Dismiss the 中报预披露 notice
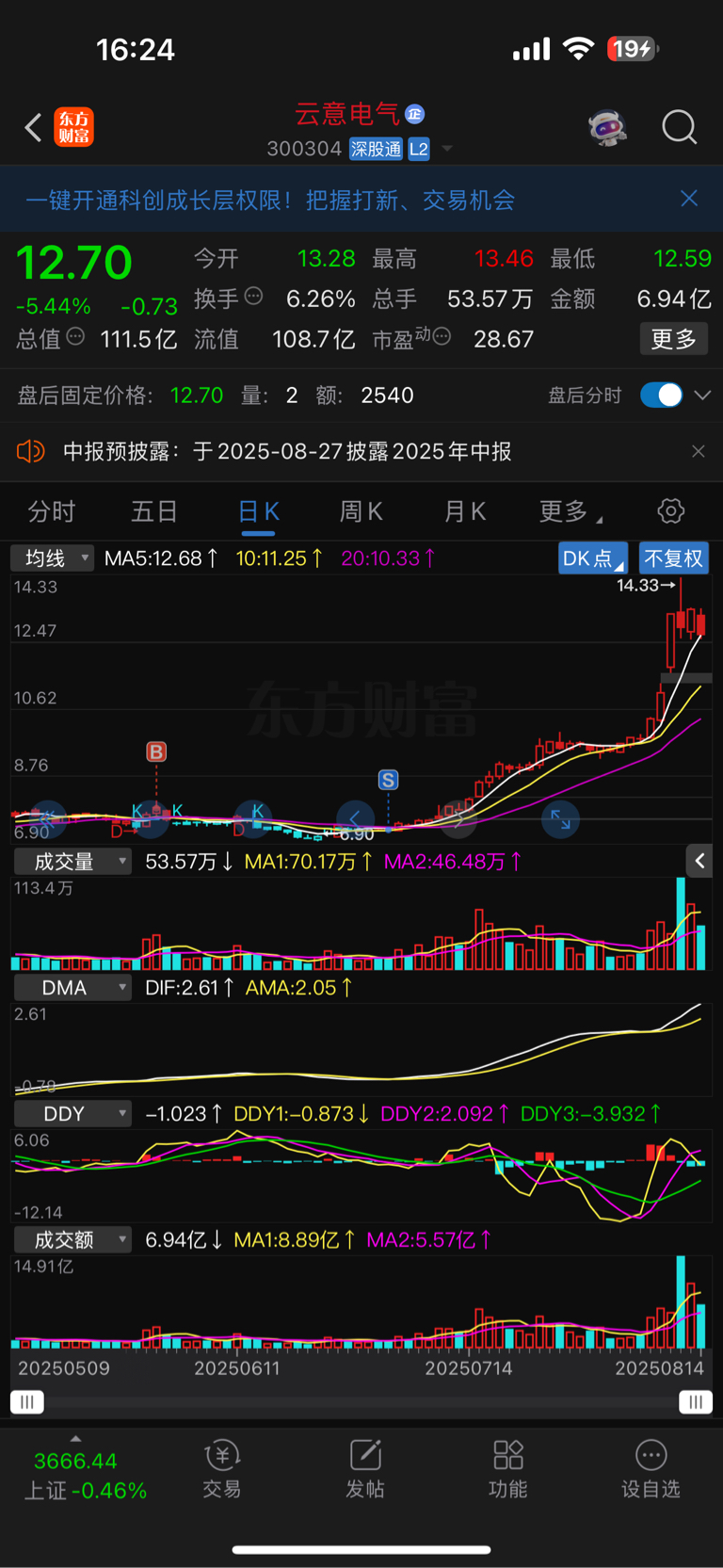This screenshot has width=723, height=1568. click(x=699, y=452)
